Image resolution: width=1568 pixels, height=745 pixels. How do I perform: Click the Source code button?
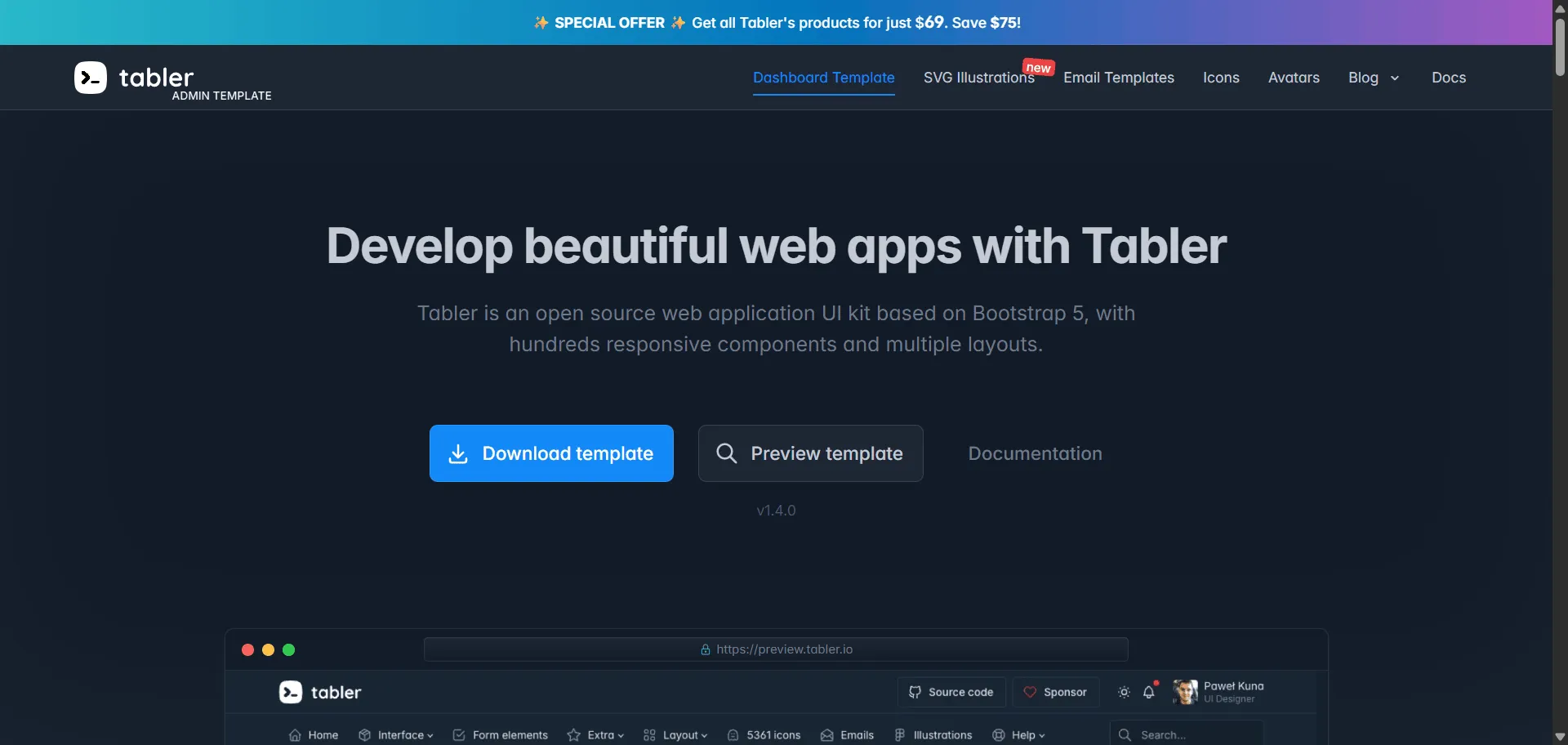[951, 692]
